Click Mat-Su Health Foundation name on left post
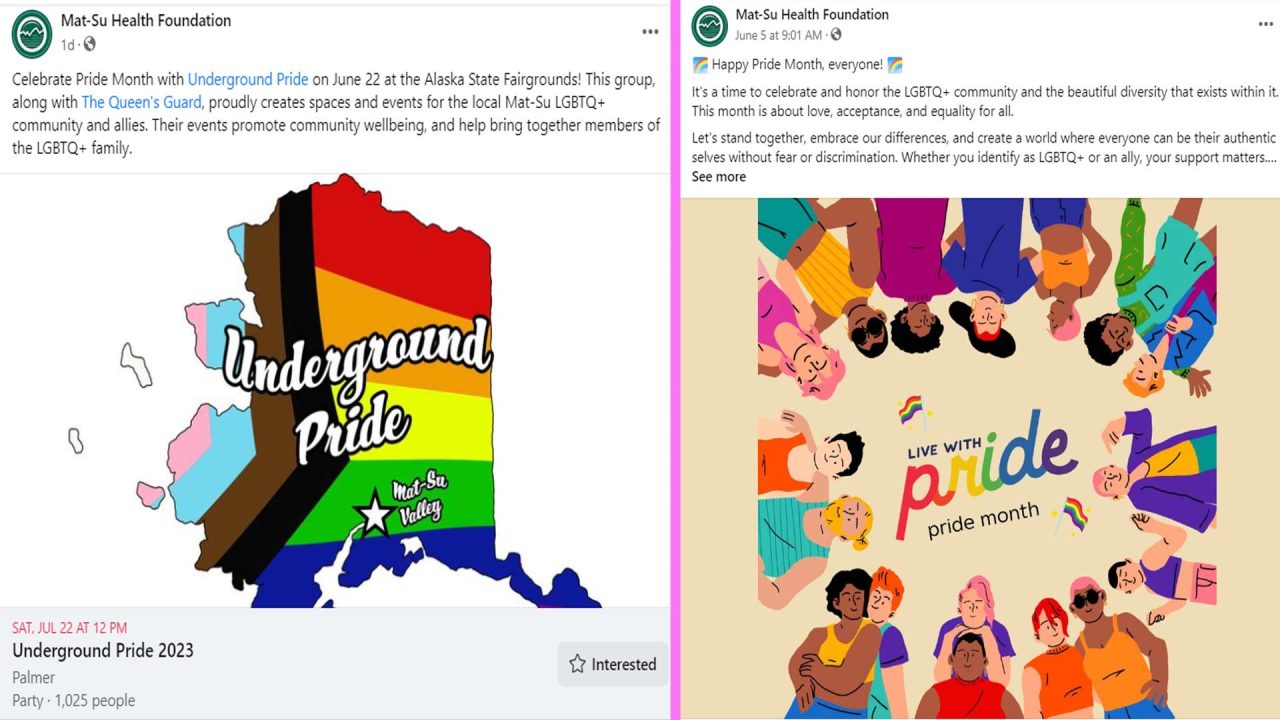The height and width of the screenshot is (720, 1280). coord(146,20)
